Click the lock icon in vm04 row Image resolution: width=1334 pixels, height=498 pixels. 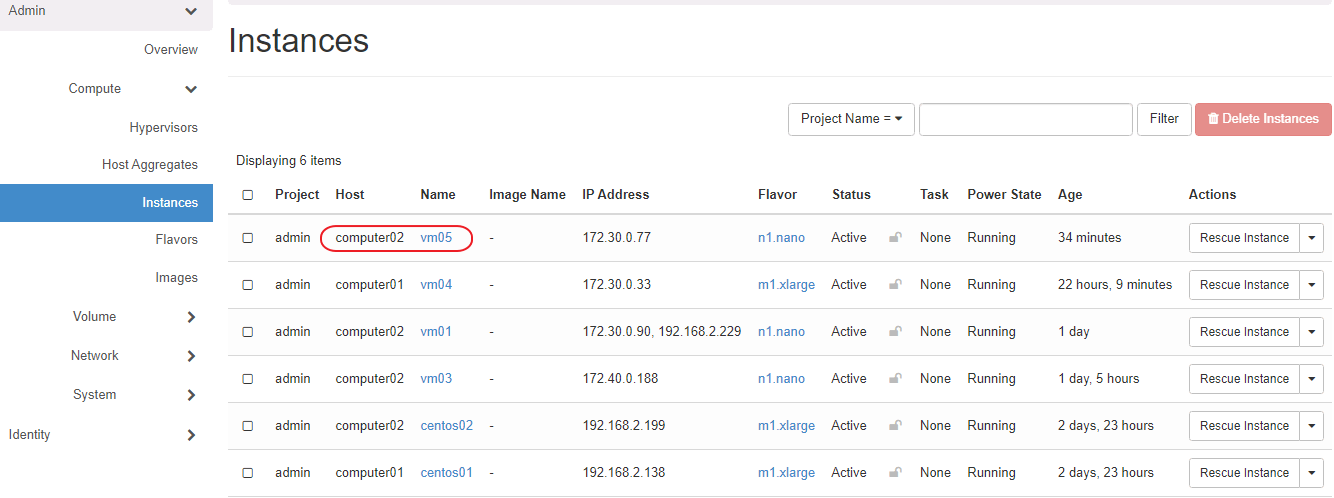(x=896, y=285)
